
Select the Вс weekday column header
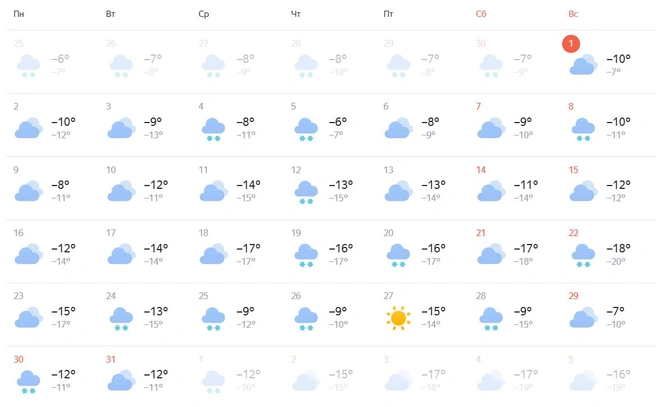click(x=573, y=14)
